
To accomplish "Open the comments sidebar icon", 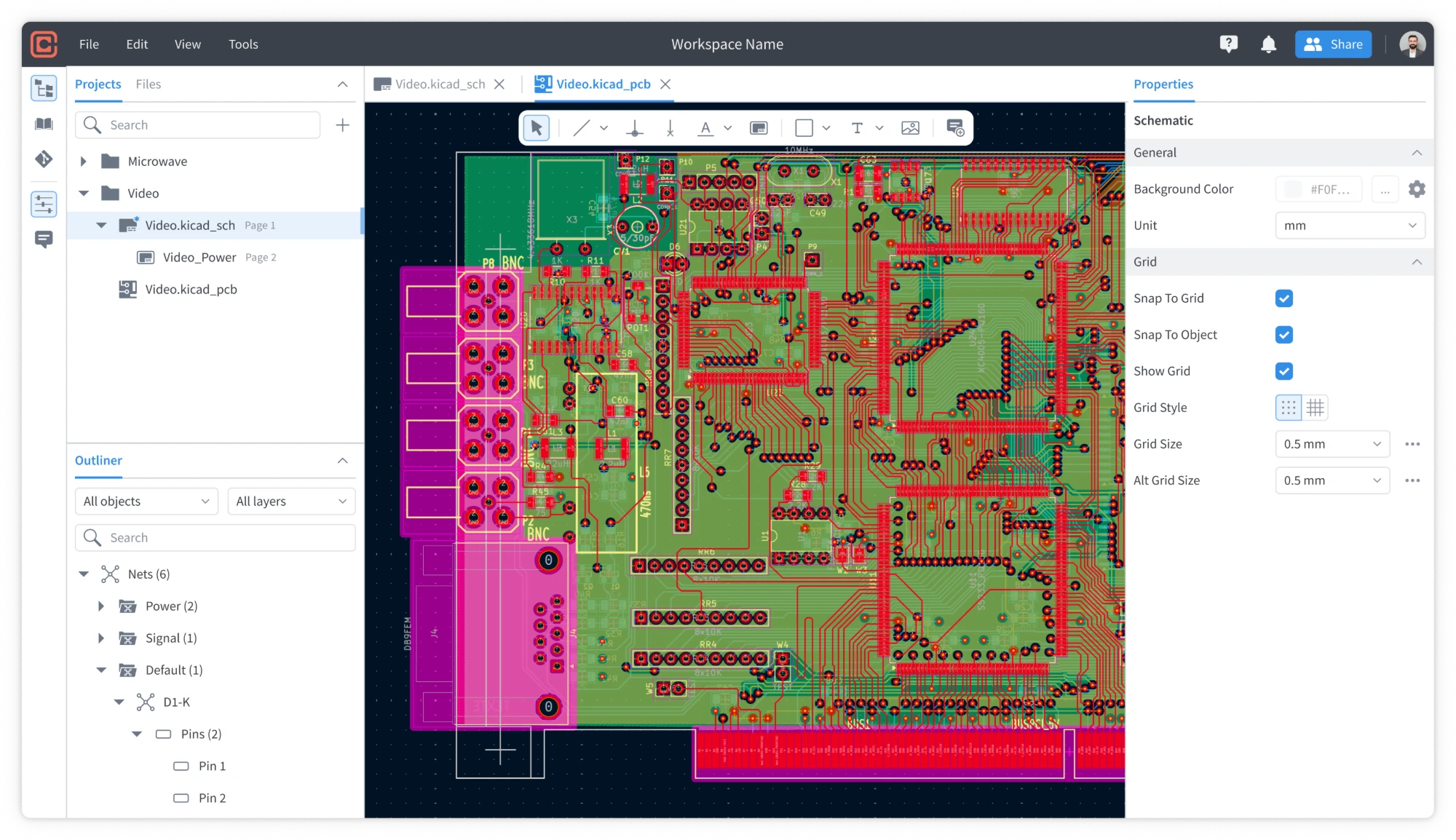I will tap(44, 239).
